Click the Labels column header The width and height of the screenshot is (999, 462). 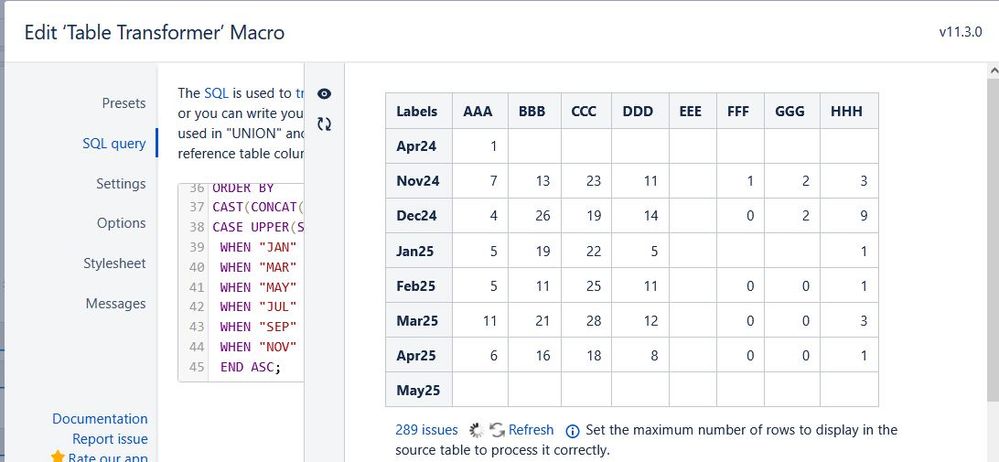pos(419,111)
